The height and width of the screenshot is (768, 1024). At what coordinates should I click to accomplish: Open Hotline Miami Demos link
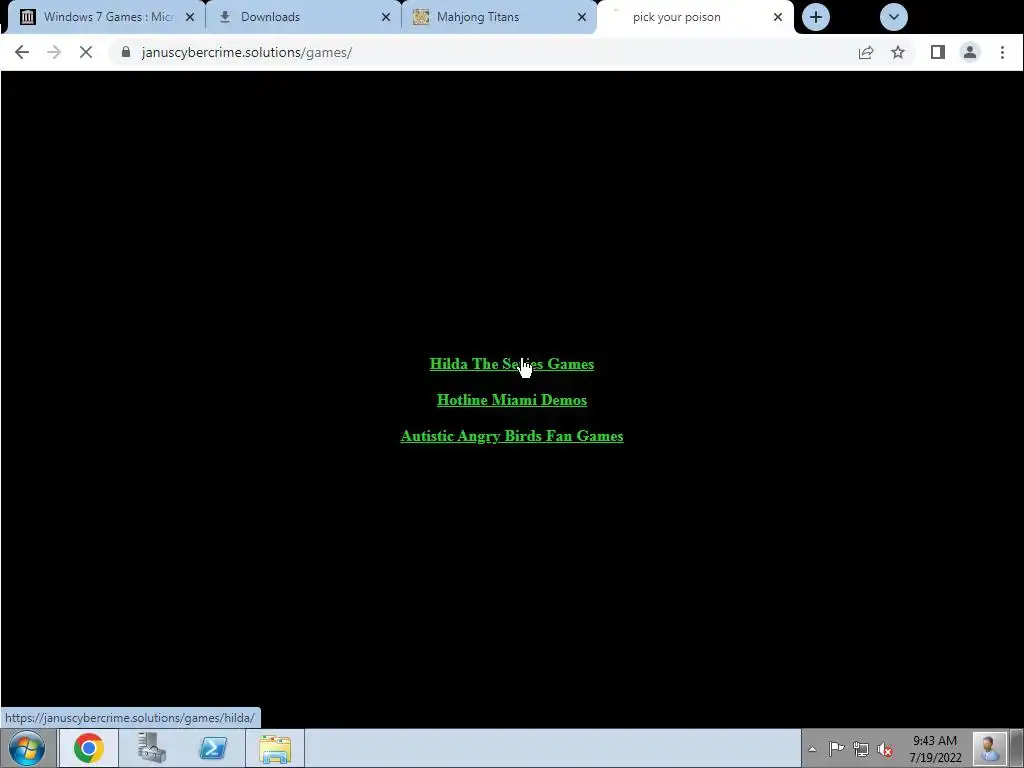(x=512, y=400)
